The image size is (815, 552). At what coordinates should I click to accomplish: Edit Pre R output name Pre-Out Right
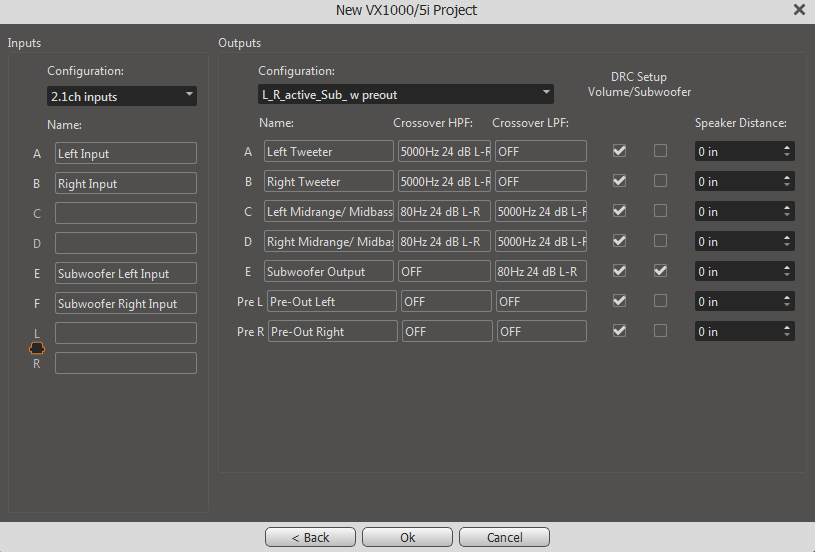point(333,332)
